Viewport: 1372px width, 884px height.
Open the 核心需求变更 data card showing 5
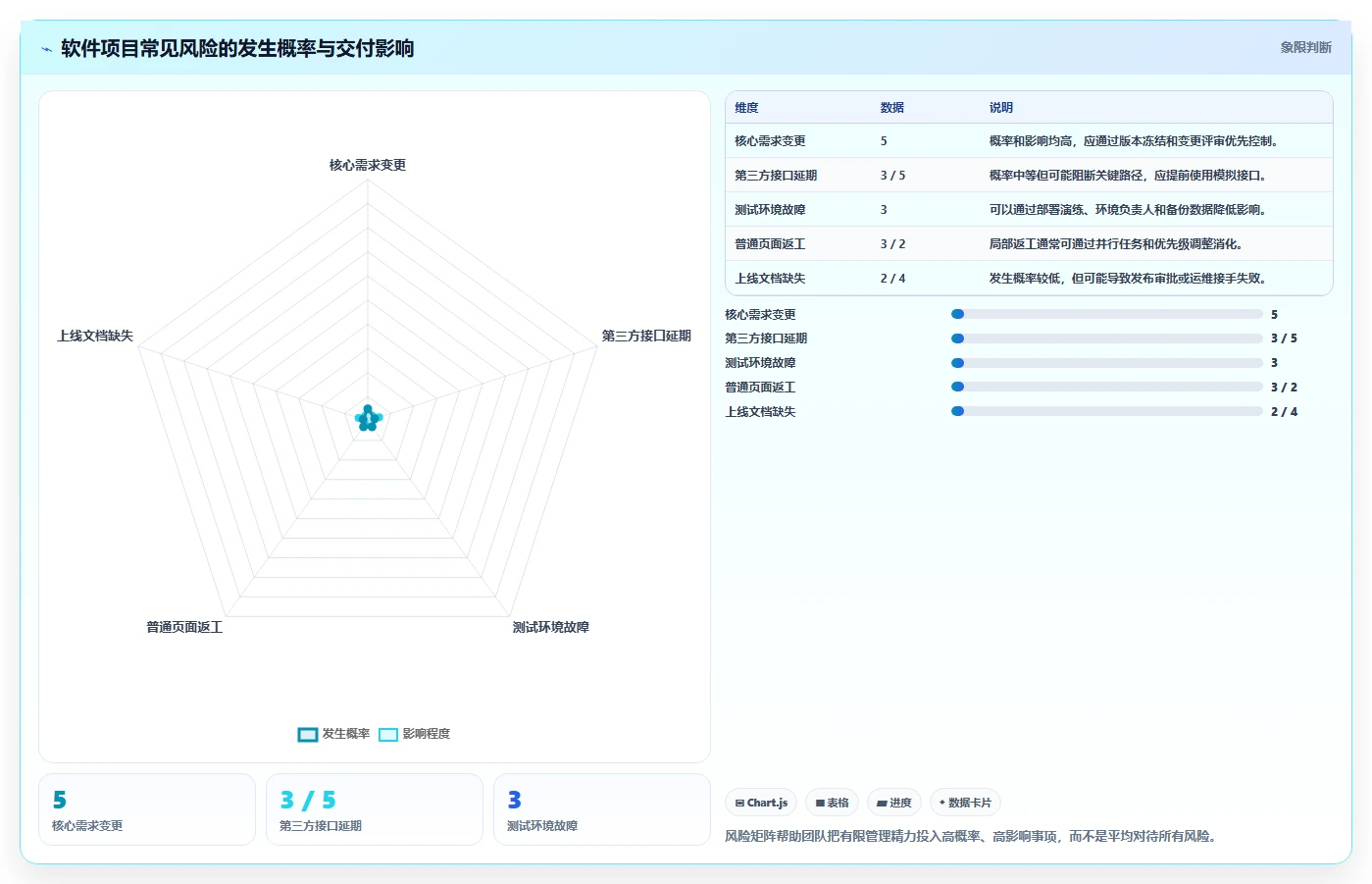point(147,809)
